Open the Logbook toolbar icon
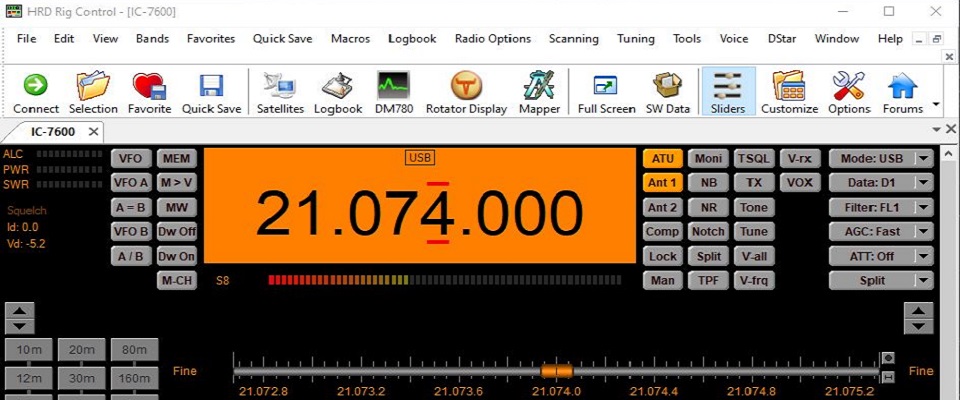The height and width of the screenshot is (400, 960). [x=338, y=92]
